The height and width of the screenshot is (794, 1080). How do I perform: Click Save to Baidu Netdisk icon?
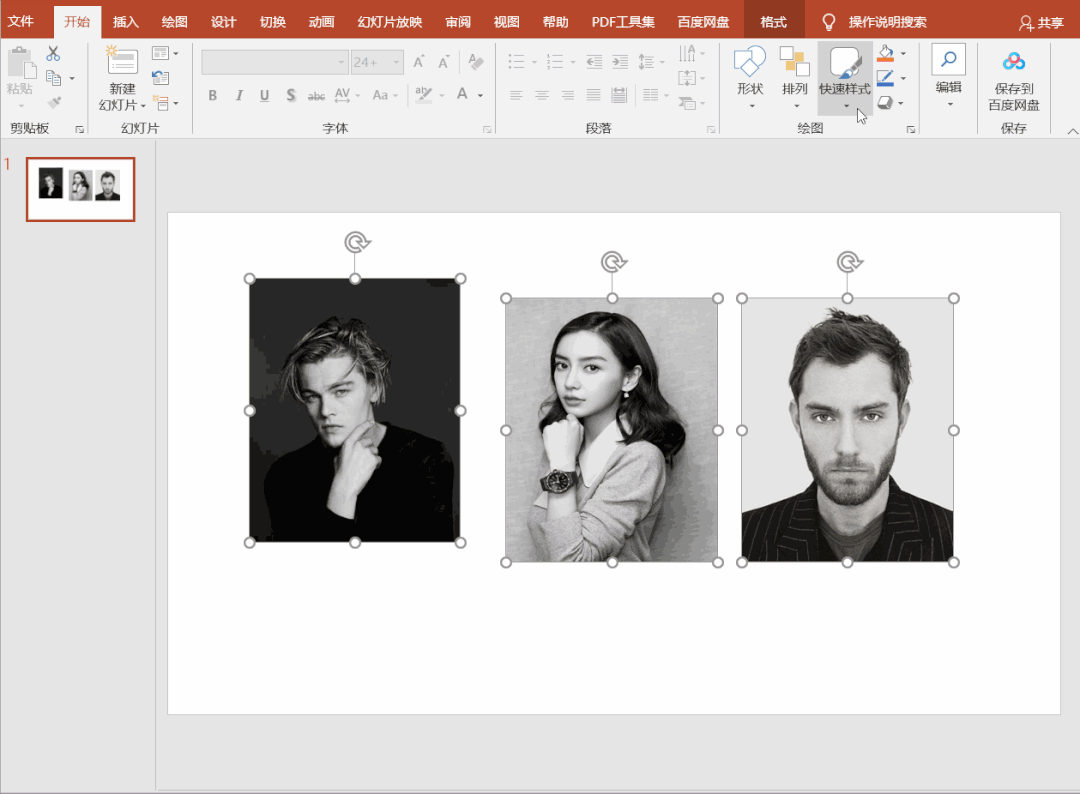tap(1014, 62)
